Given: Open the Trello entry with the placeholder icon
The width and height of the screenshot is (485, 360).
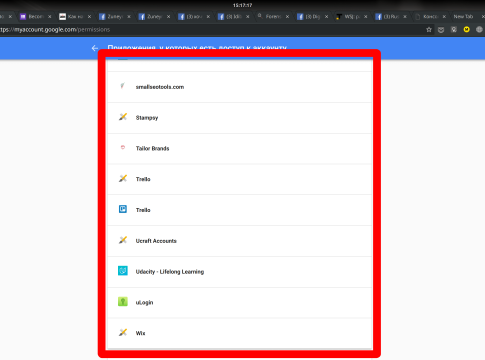Looking at the screenshot, I should pyautogui.click(x=239, y=179).
